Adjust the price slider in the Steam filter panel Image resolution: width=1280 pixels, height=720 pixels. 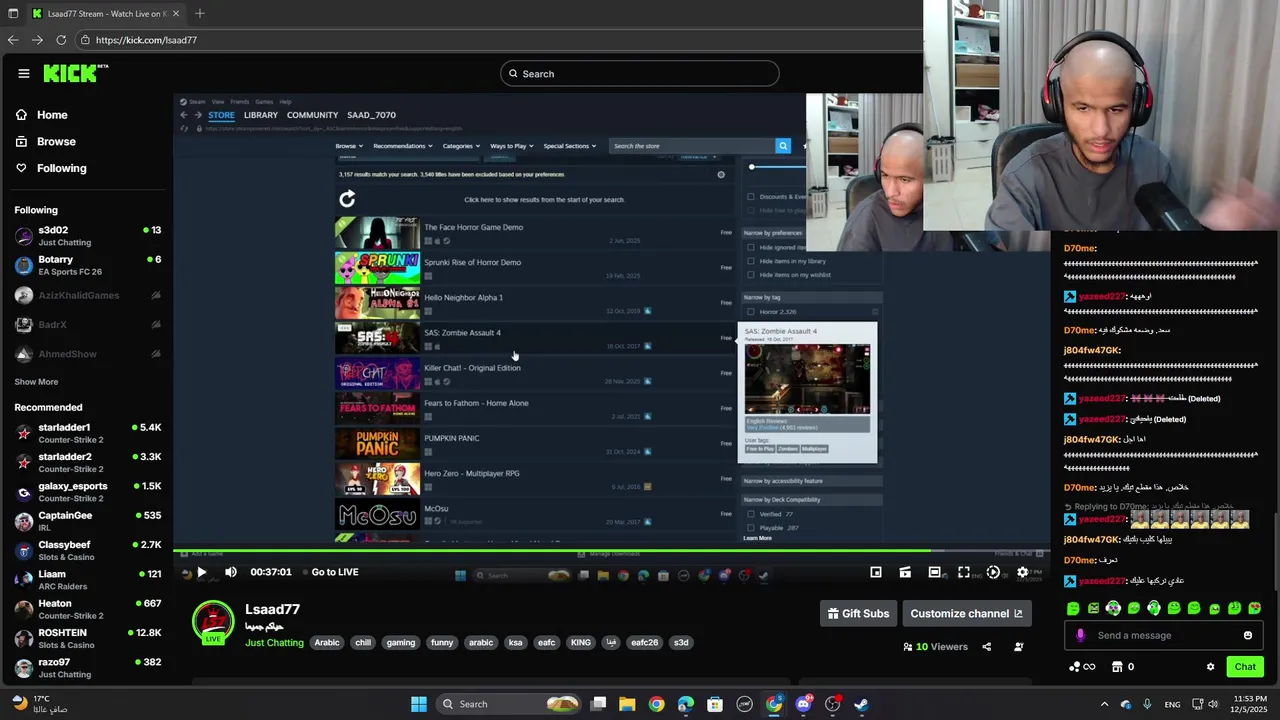coord(752,167)
